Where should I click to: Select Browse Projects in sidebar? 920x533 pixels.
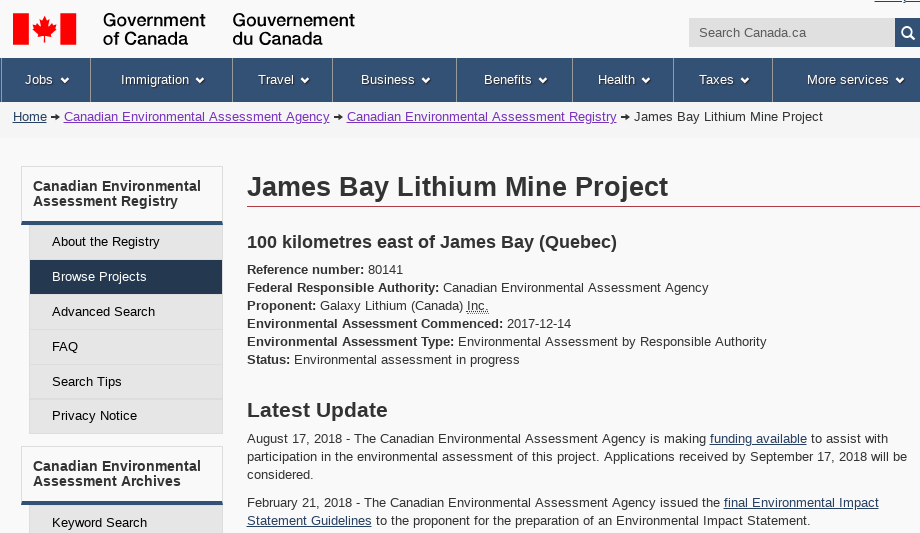pyautogui.click(x=126, y=276)
